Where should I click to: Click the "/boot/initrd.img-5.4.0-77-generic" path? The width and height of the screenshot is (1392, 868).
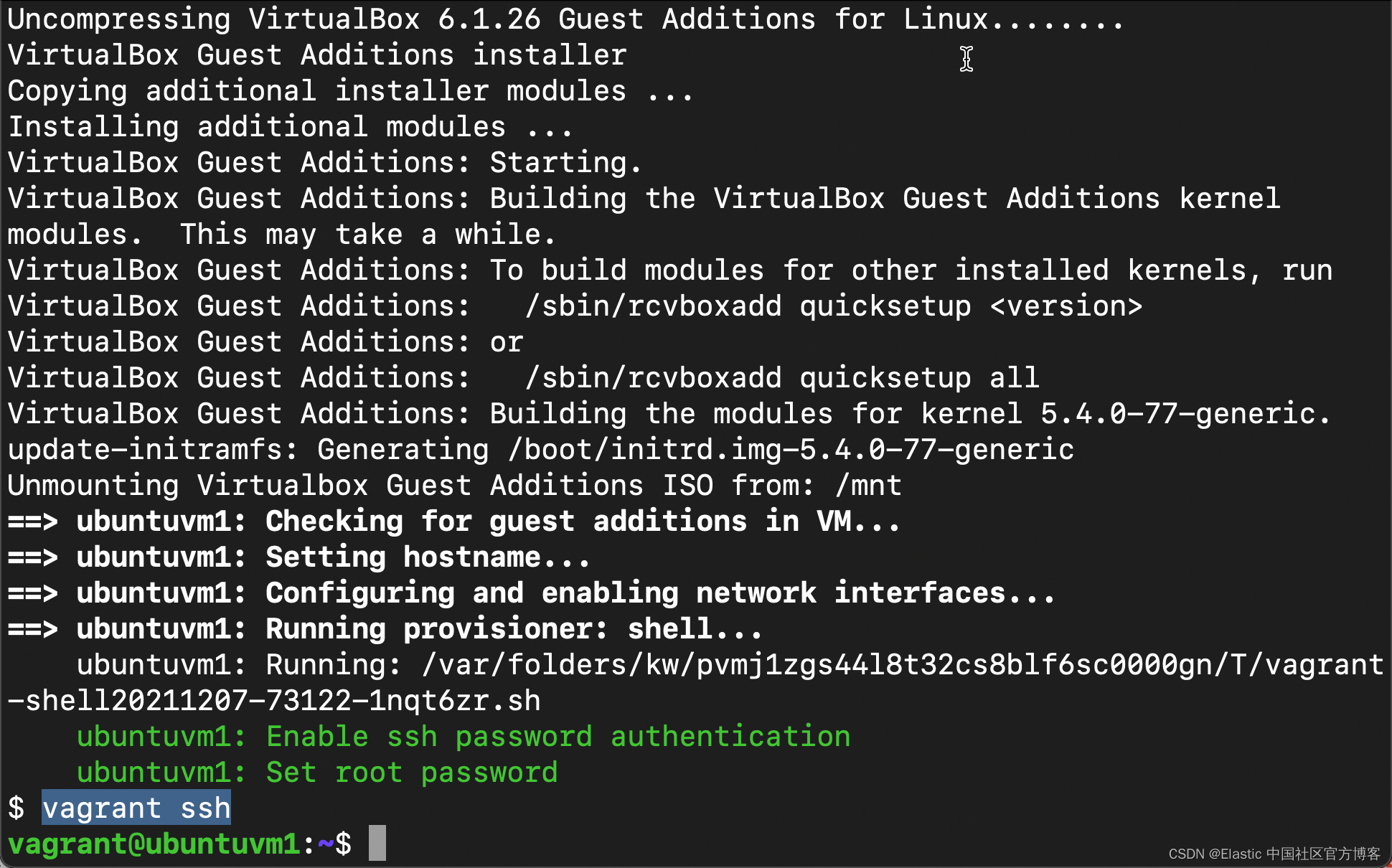tap(791, 450)
